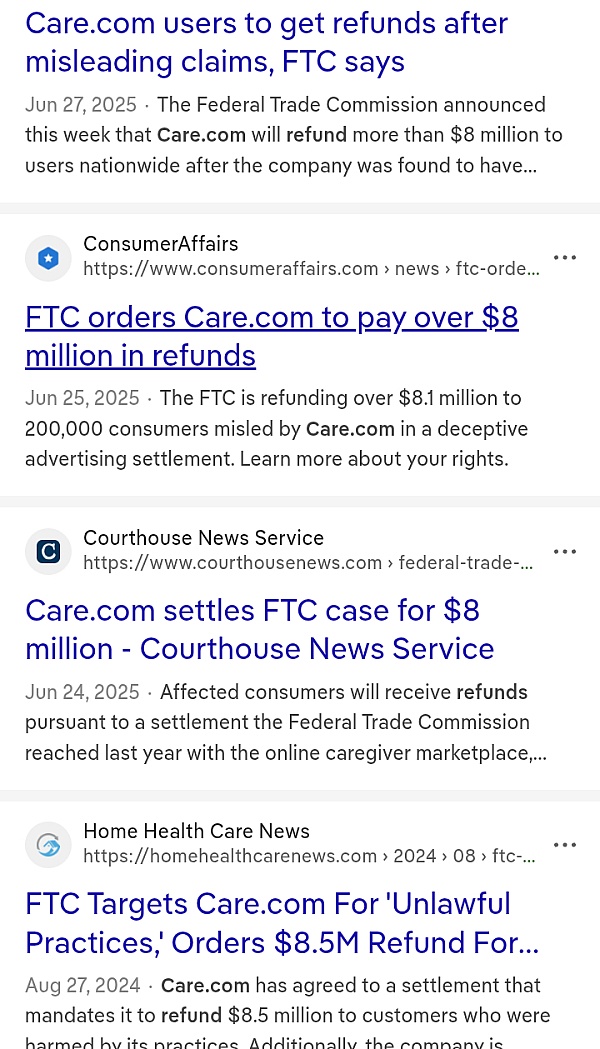
Task: Open "Care.com users to get refunds" headline
Action: click(266, 42)
